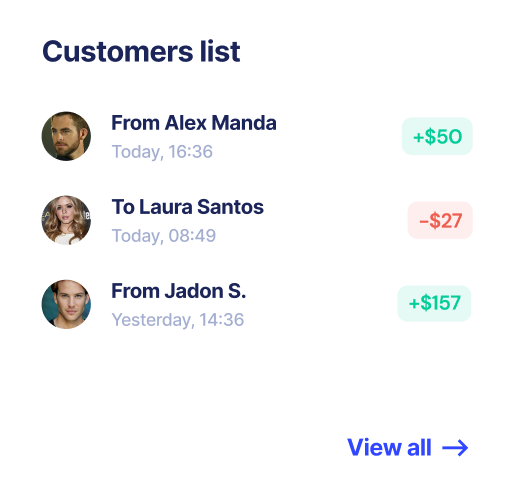Screen dimensions: 509x500
Task: Open Alex Manda's profile avatar
Action: [x=66, y=136]
